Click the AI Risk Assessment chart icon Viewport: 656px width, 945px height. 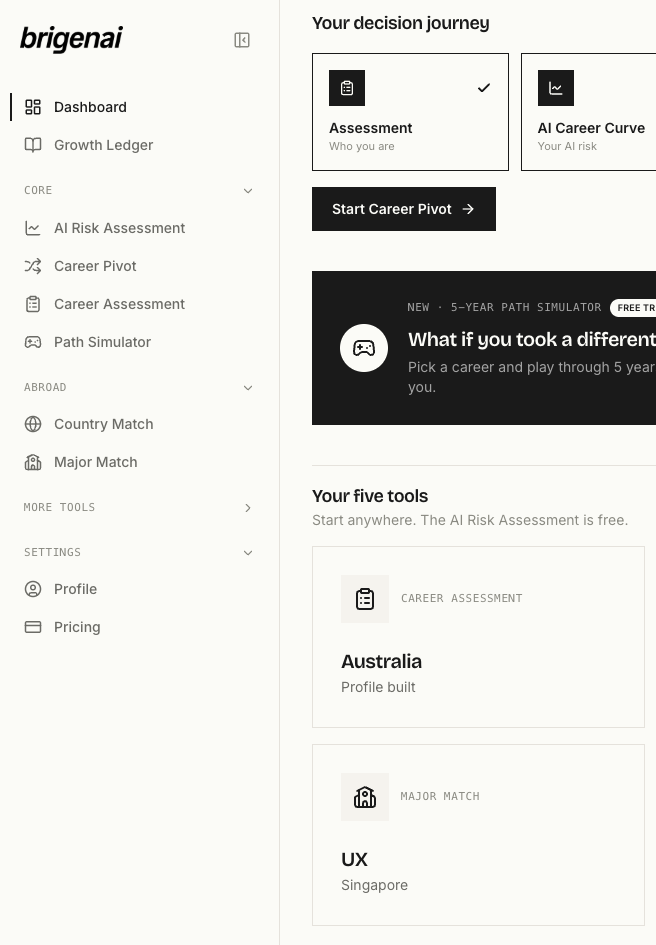point(33,228)
